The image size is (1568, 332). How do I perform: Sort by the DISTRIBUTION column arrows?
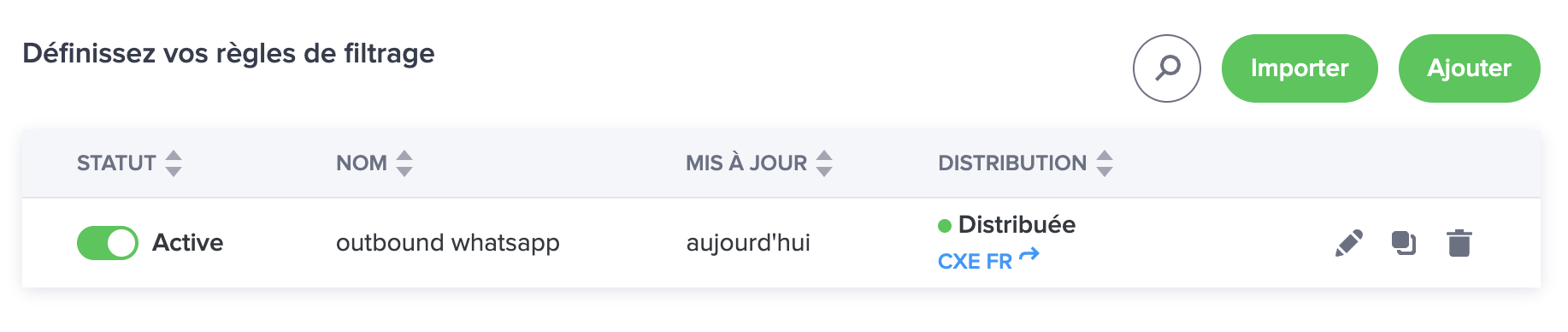pyautogui.click(x=1105, y=163)
